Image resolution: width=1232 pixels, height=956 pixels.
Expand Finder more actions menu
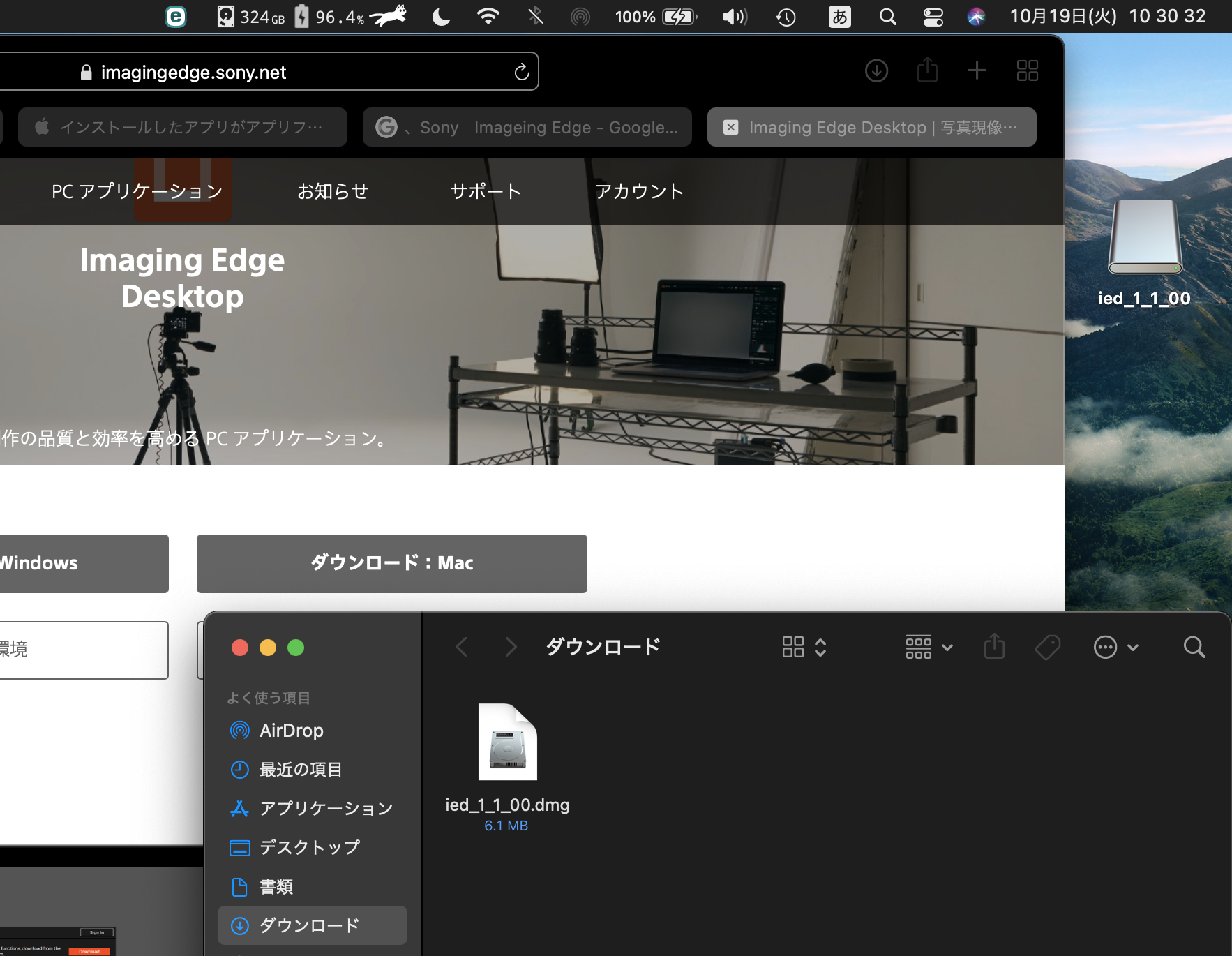point(1115,648)
